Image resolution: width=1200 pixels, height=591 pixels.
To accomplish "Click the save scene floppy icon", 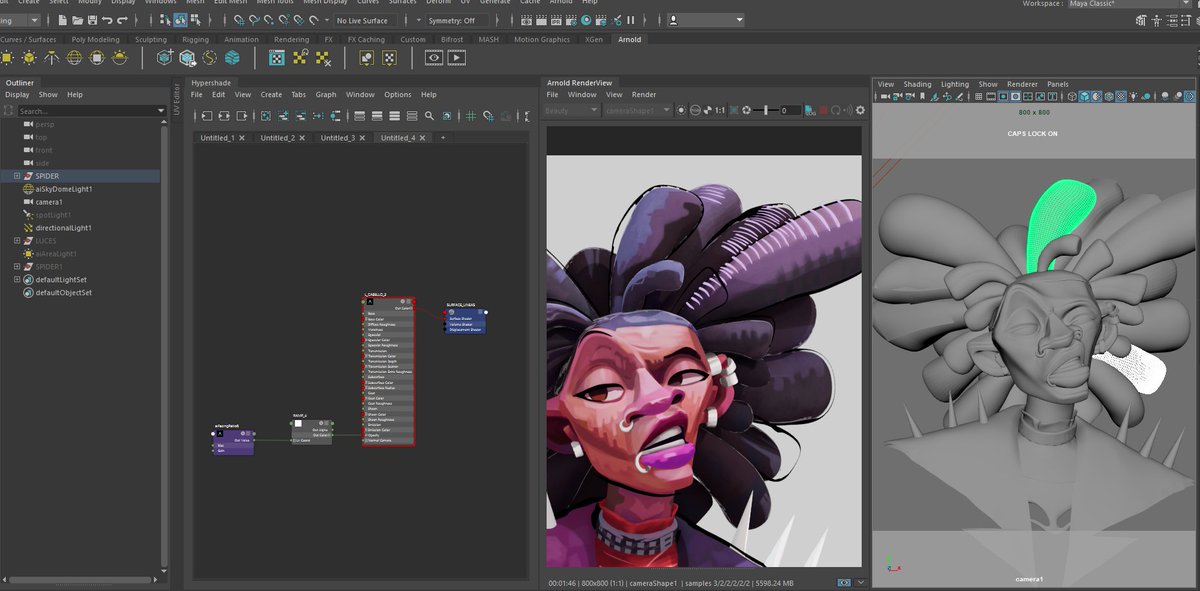I will click(92, 19).
